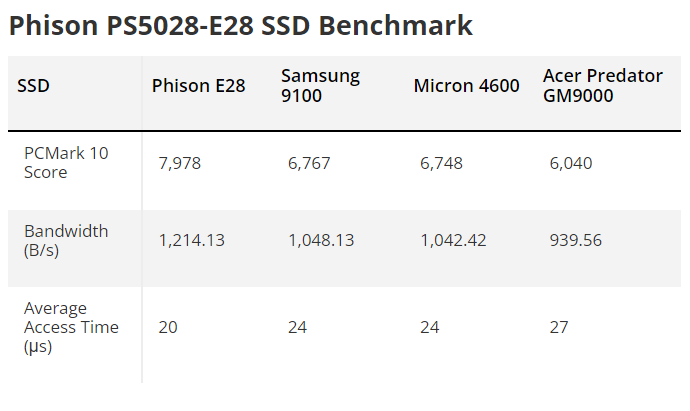Click the Phison PS5028-E28 SSD Benchmark title
Screen dimensions: 690x411
[240, 26]
